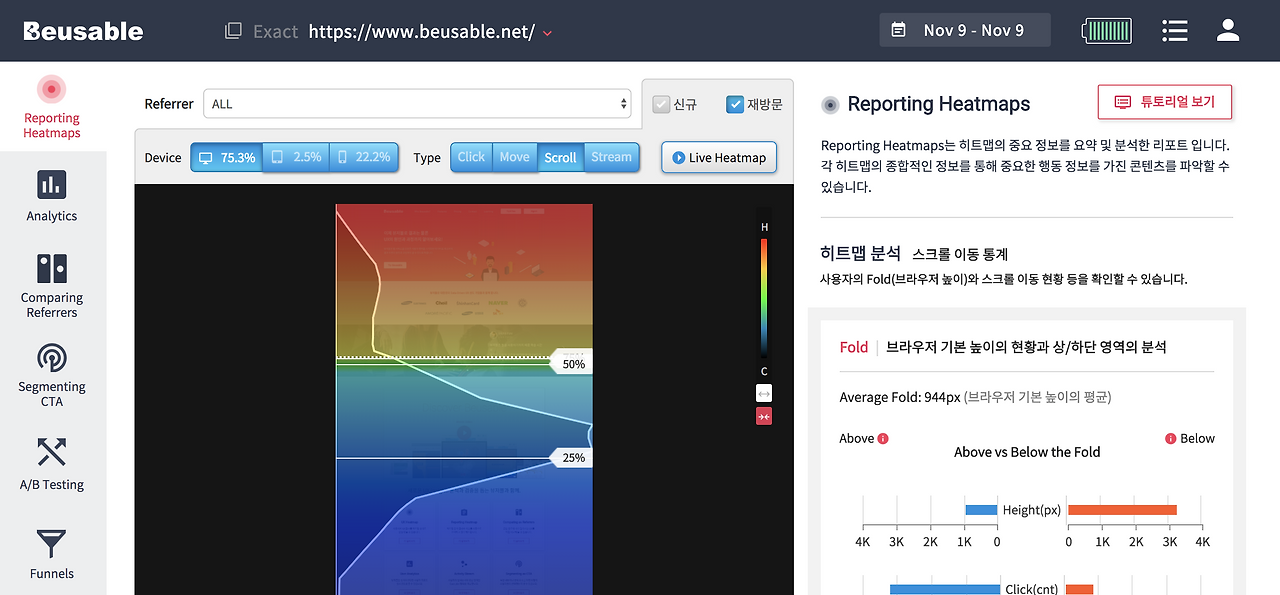Click the Reporting Heatmaps title radio icon

[830, 104]
